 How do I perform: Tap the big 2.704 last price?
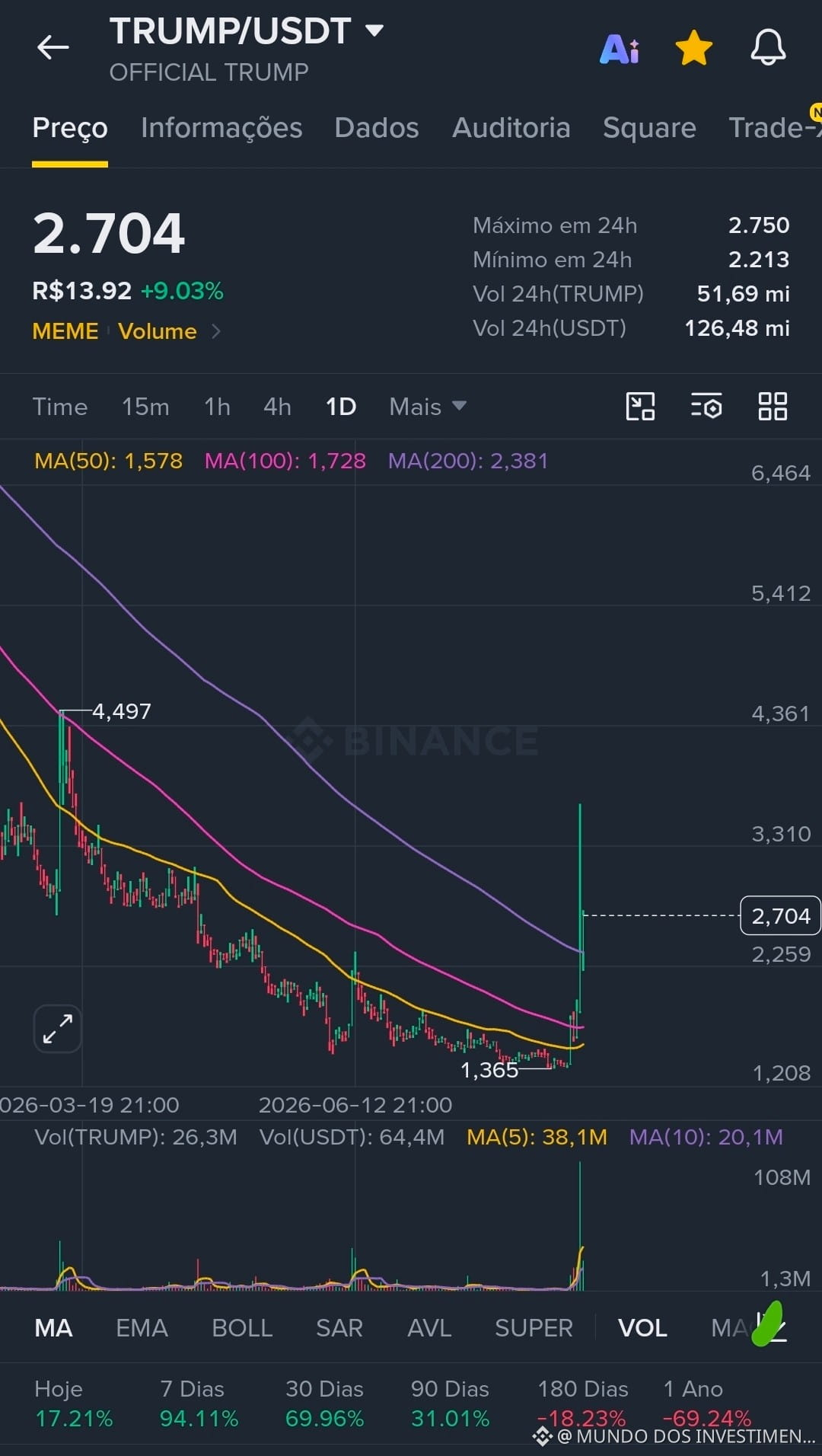tap(109, 233)
